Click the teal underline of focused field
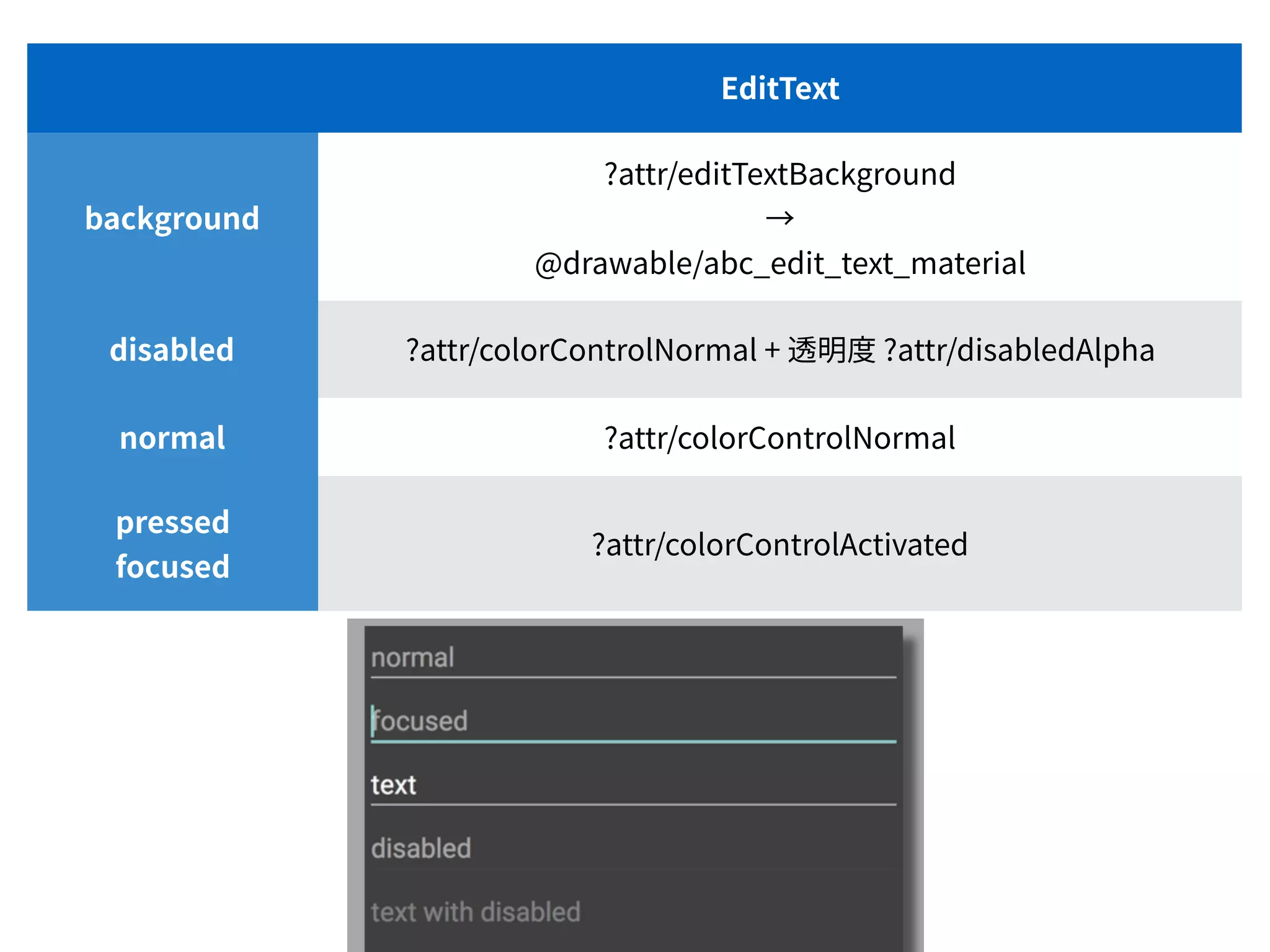1270x952 pixels. [x=633, y=741]
